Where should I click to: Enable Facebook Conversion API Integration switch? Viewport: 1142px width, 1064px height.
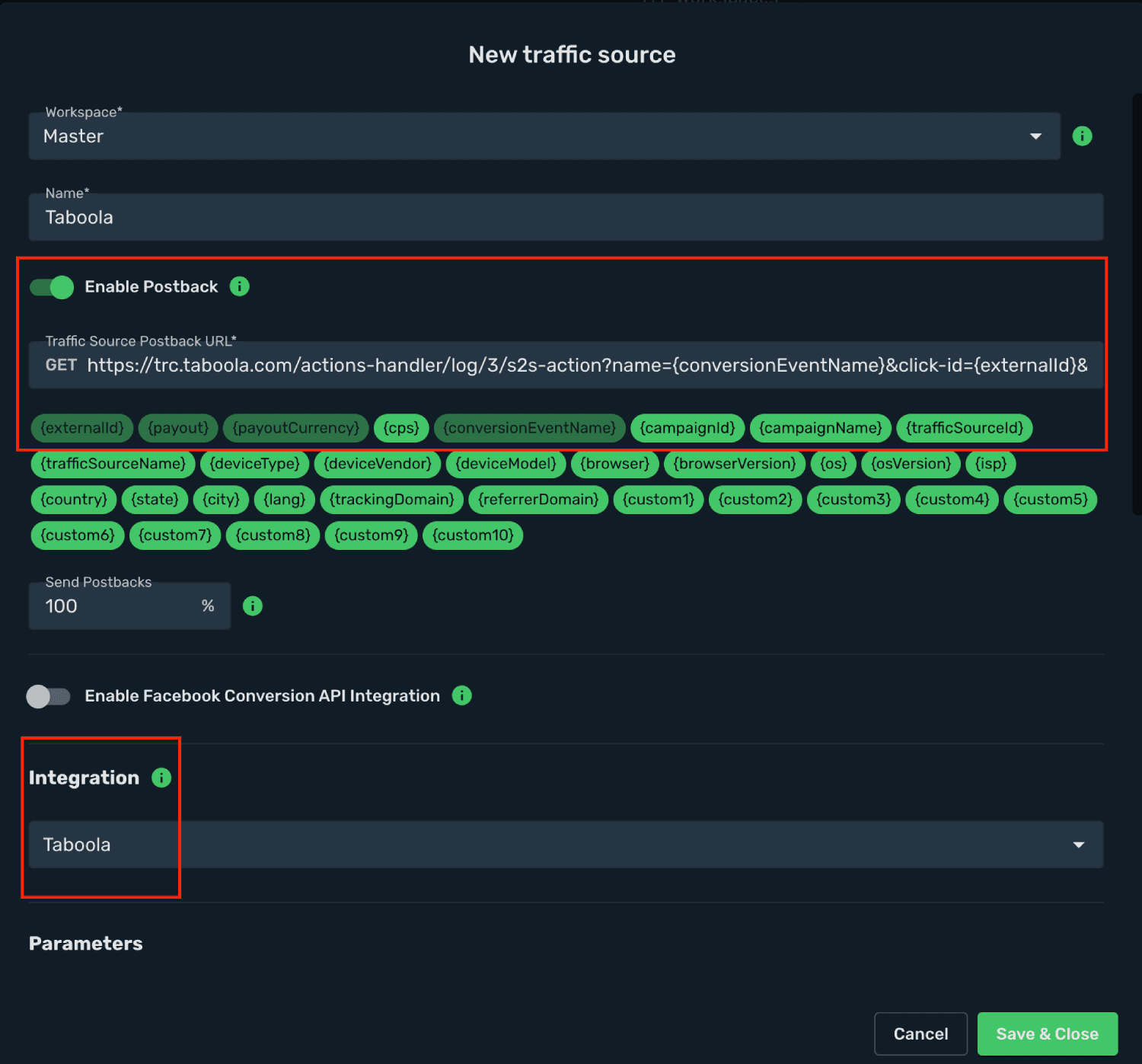coord(48,696)
